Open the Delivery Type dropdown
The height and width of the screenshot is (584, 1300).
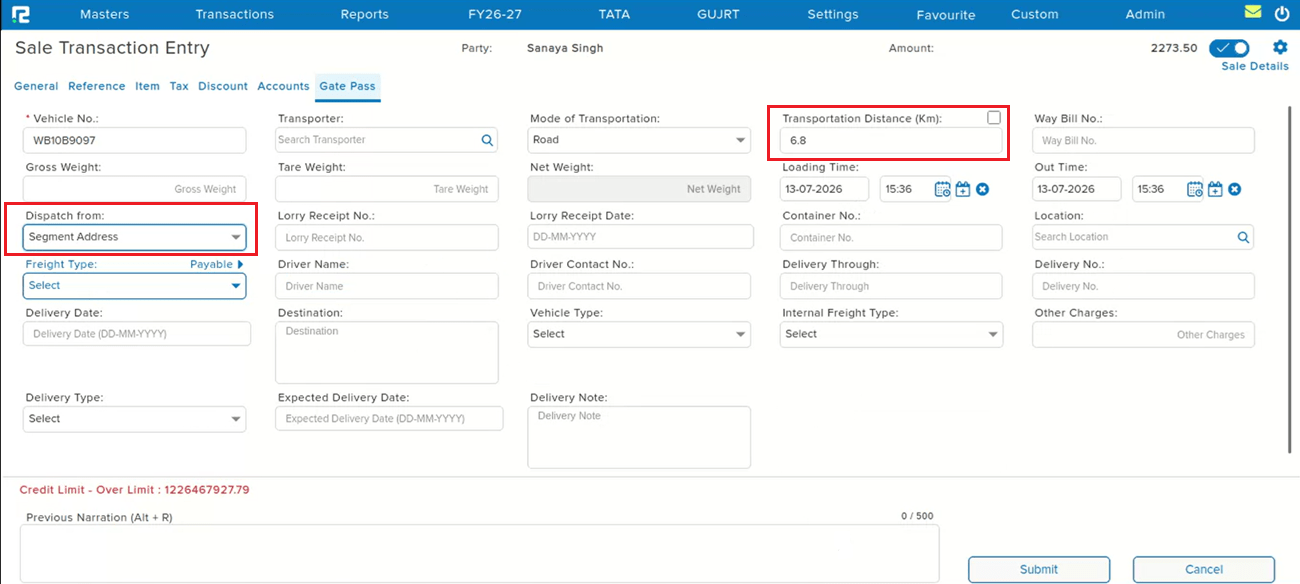tap(134, 419)
